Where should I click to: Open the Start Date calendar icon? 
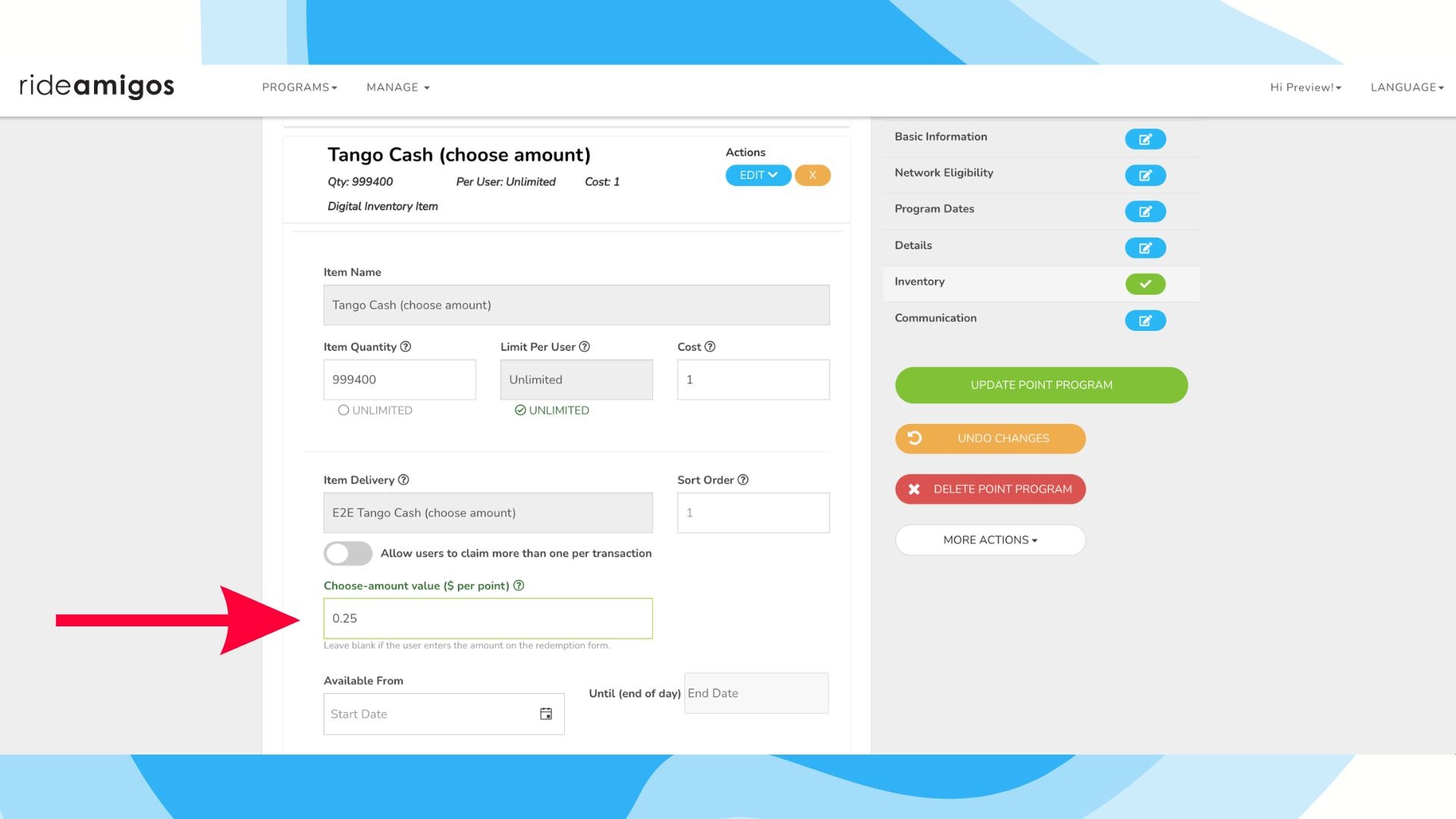pos(546,714)
